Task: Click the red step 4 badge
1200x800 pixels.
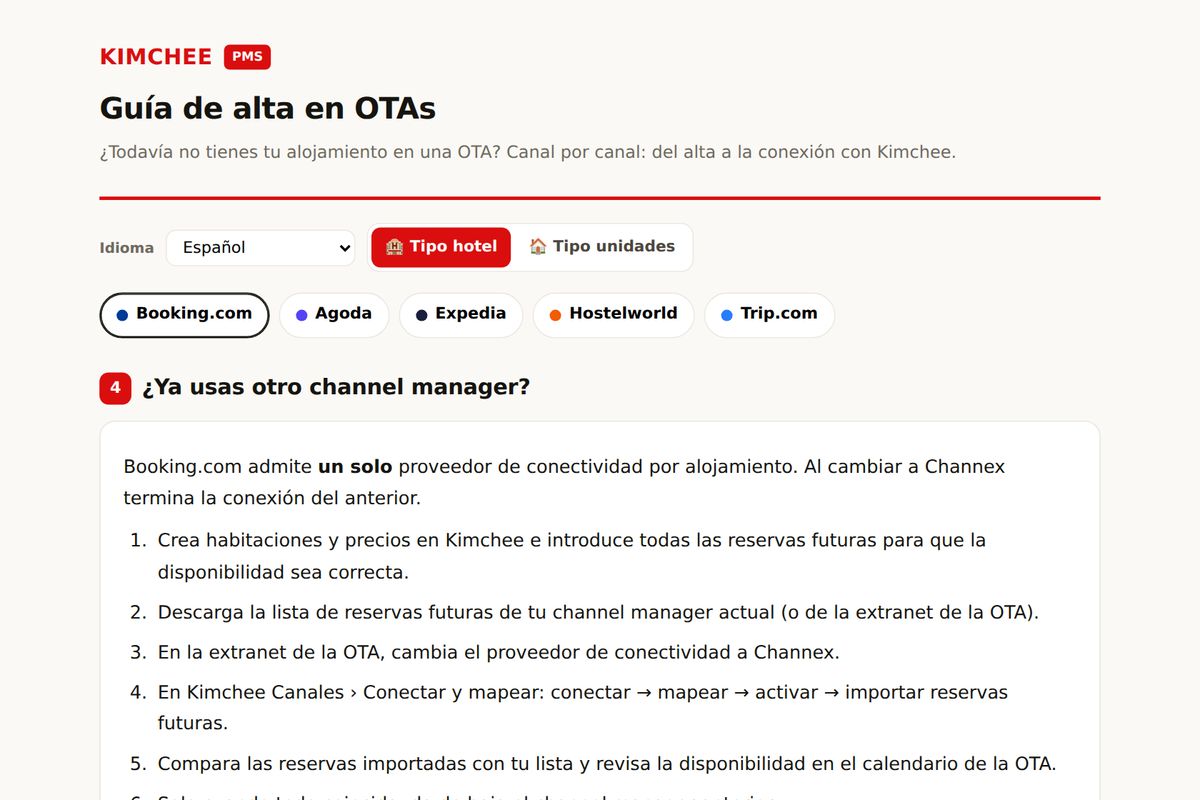Action: coord(115,388)
